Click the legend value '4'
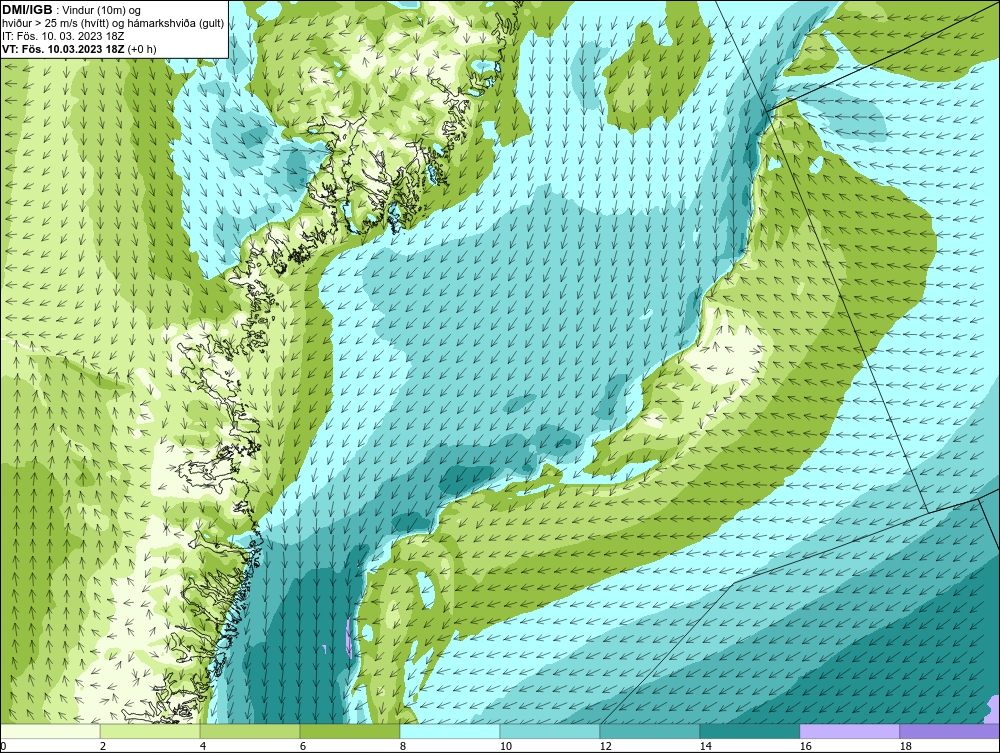Image resolution: width=1000 pixels, height=753 pixels. (x=203, y=746)
